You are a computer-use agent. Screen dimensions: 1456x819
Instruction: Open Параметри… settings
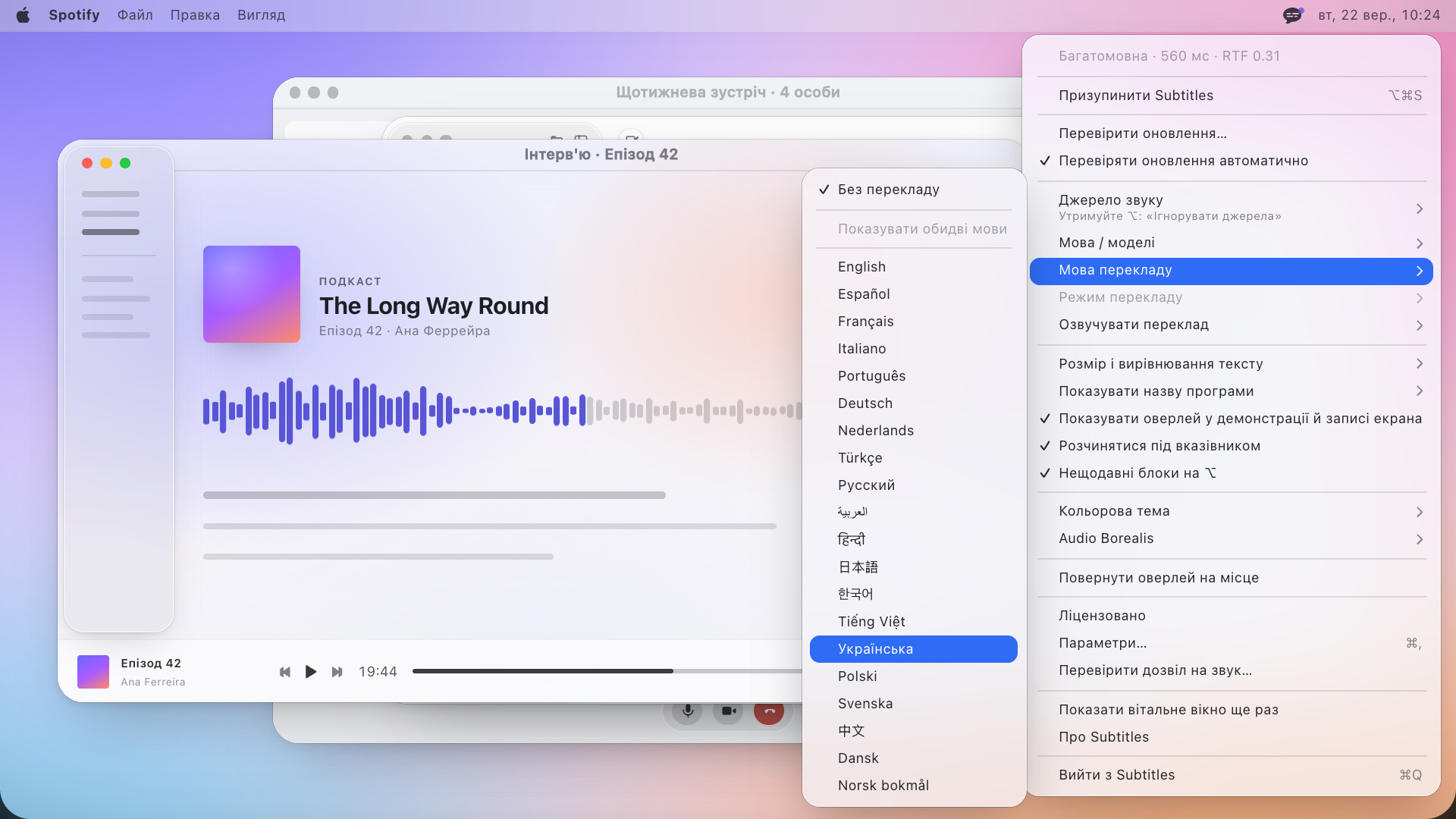[x=1232, y=643]
